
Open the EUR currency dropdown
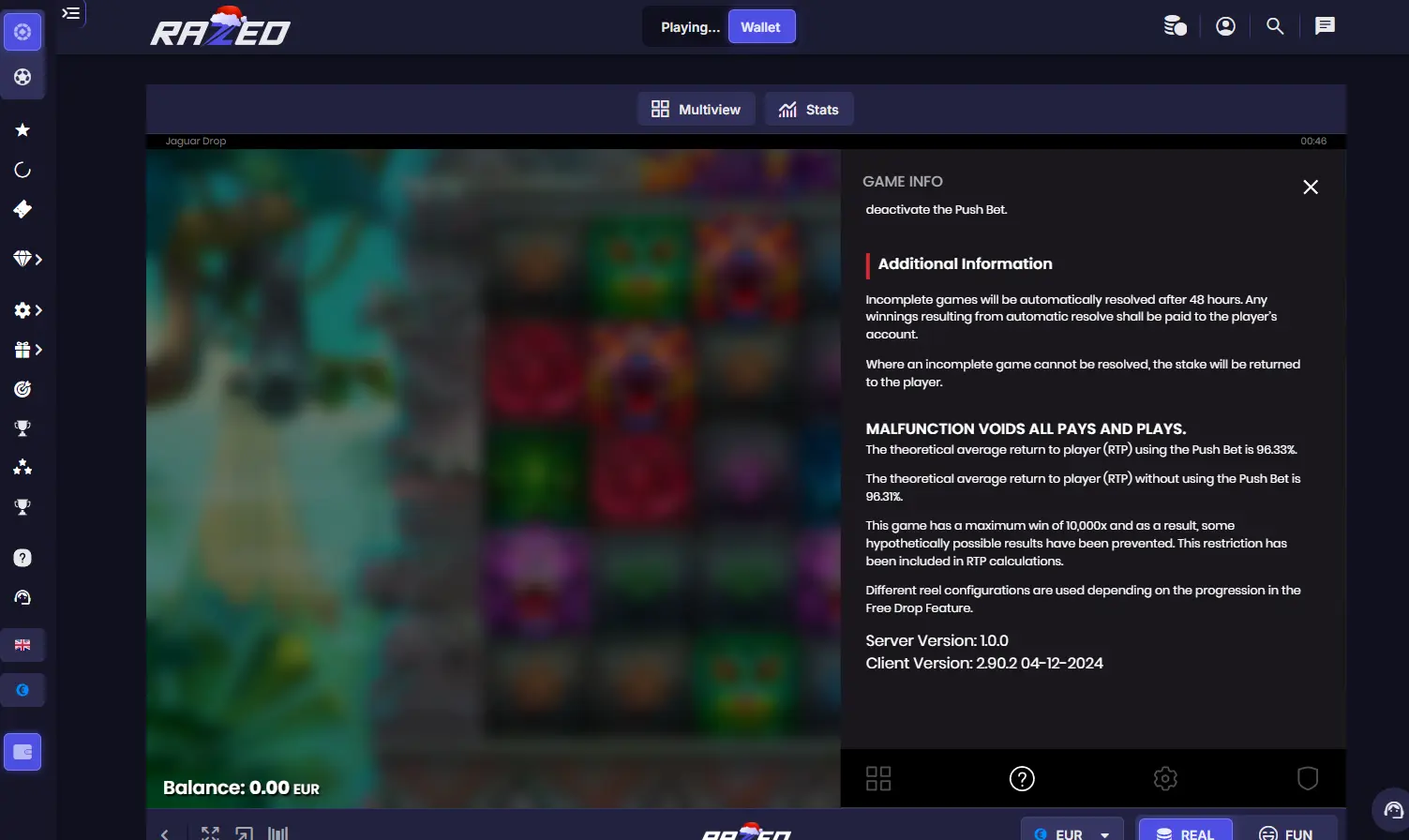[1072, 831]
